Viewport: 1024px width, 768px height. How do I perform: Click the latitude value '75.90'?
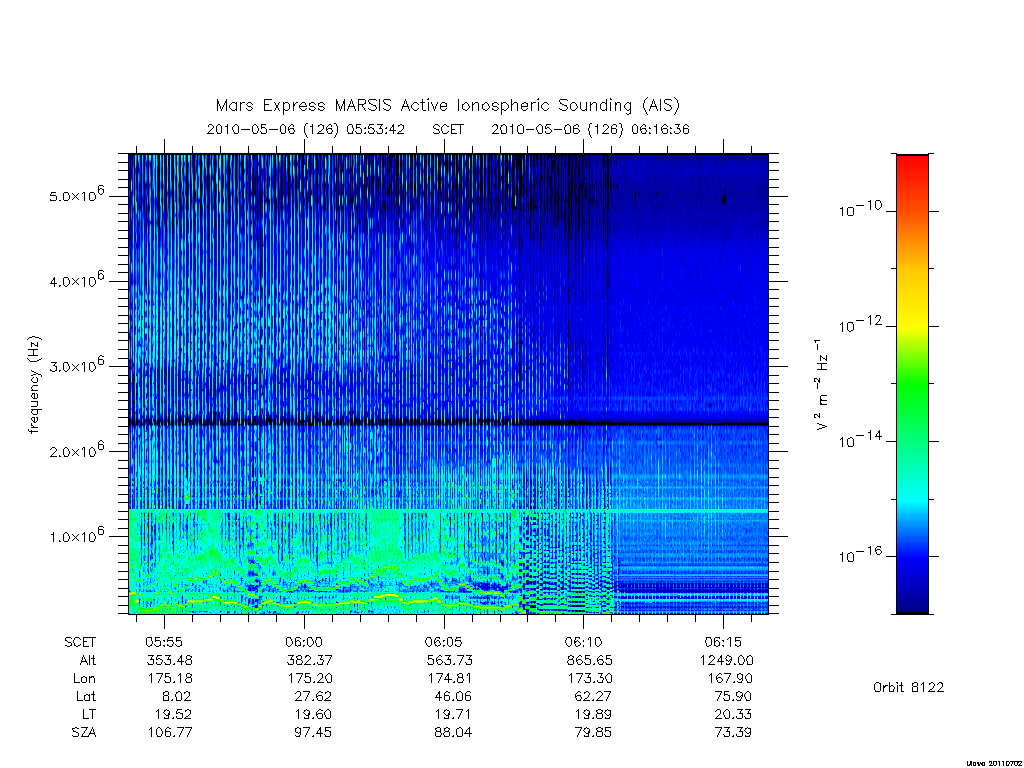[x=733, y=696]
